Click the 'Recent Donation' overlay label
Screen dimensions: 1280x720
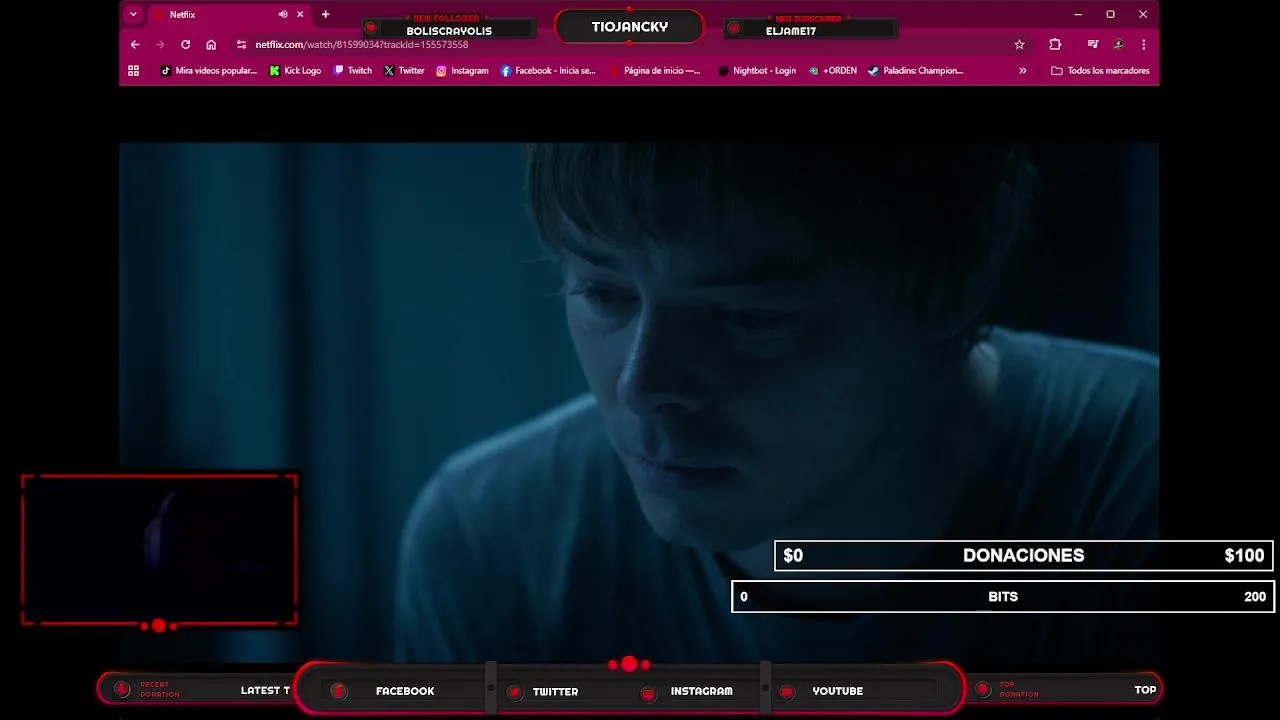160,689
